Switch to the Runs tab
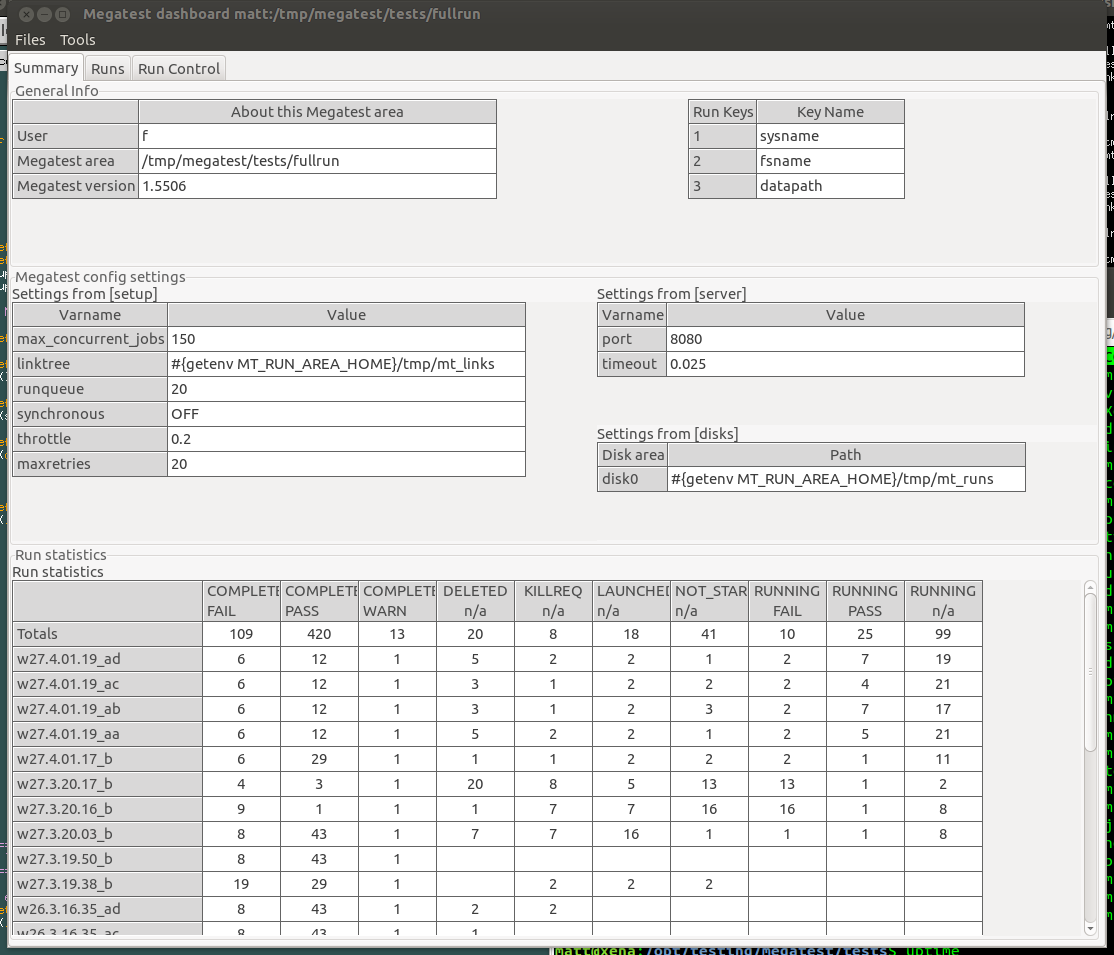 (x=108, y=68)
